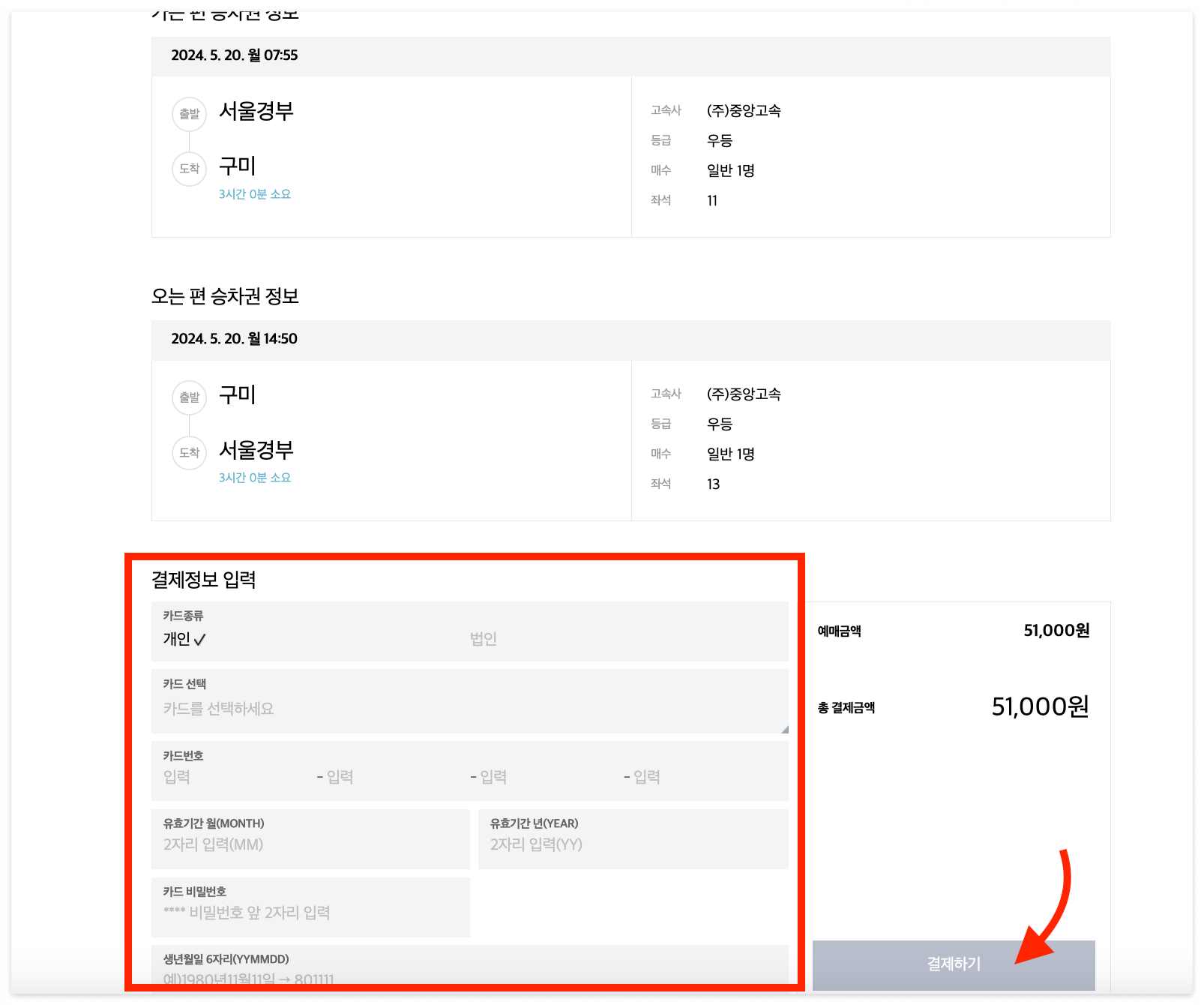Click the 출발 badge next to 서울경부
Screen dimensions: 1204x1005
click(x=189, y=114)
